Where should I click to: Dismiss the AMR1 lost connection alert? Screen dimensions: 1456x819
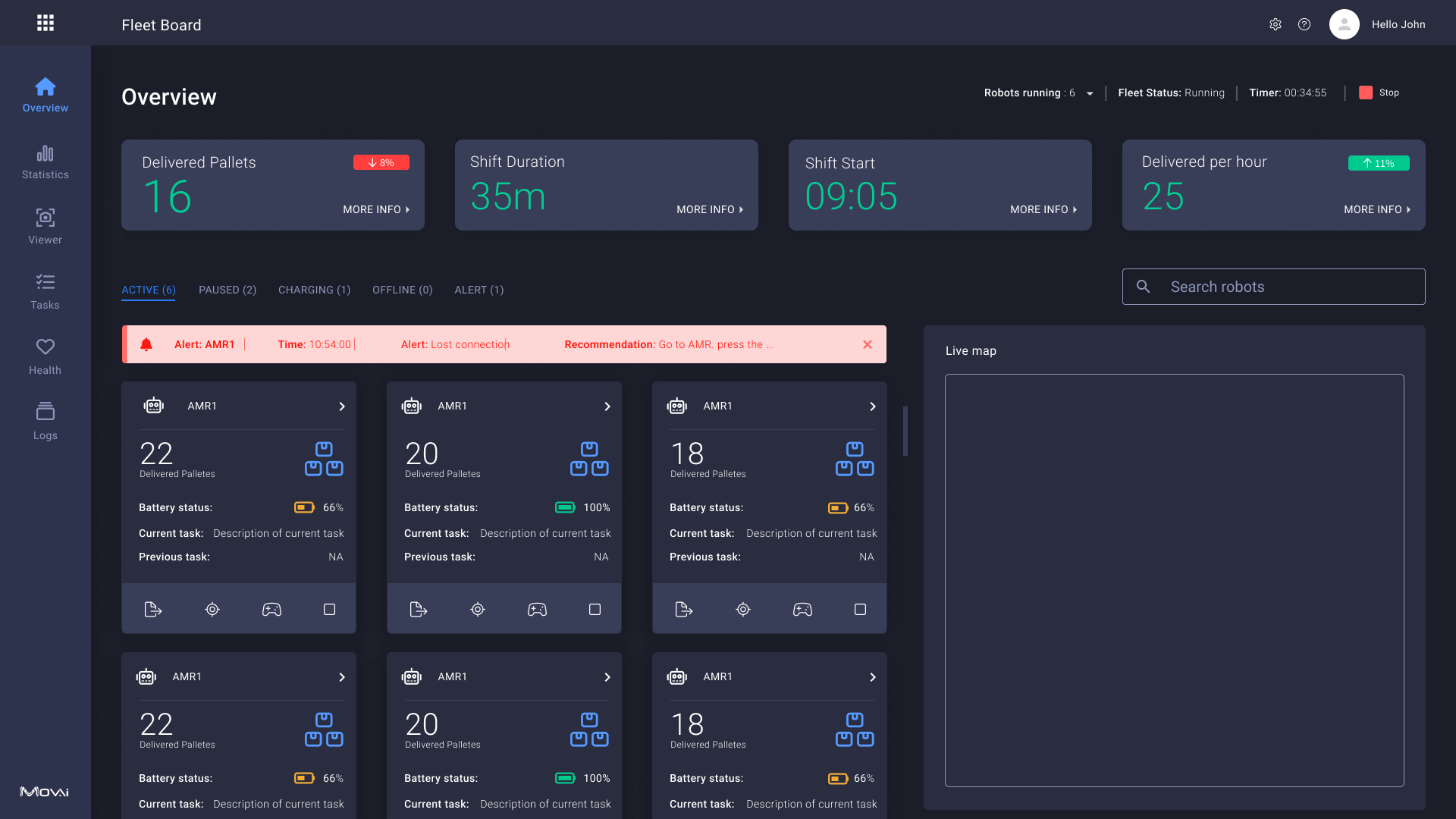tap(868, 344)
